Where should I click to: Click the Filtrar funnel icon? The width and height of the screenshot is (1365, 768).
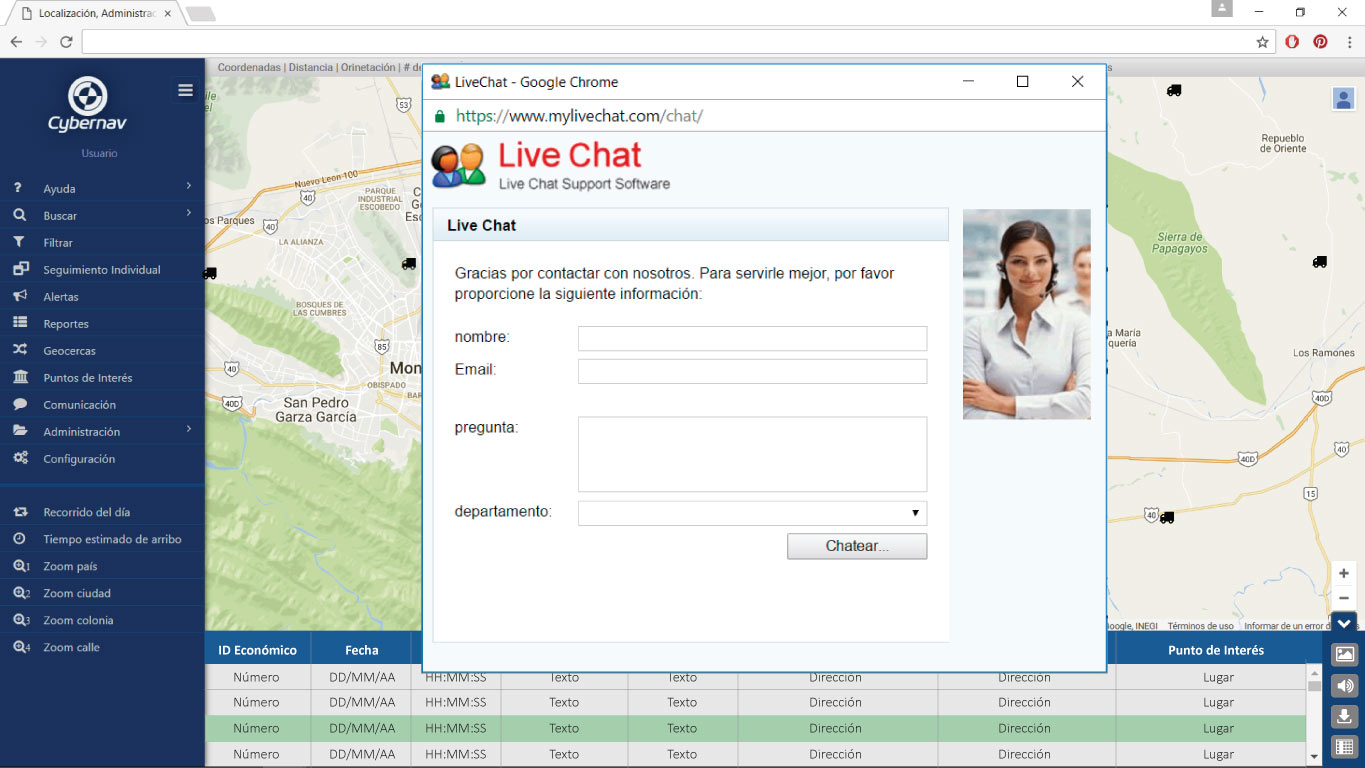(x=19, y=242)
